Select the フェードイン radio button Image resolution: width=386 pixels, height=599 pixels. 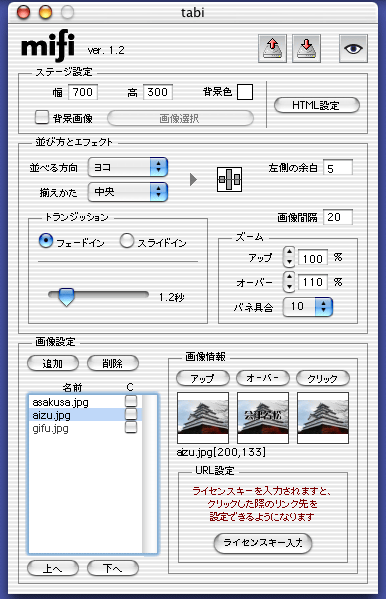[46, 241]
